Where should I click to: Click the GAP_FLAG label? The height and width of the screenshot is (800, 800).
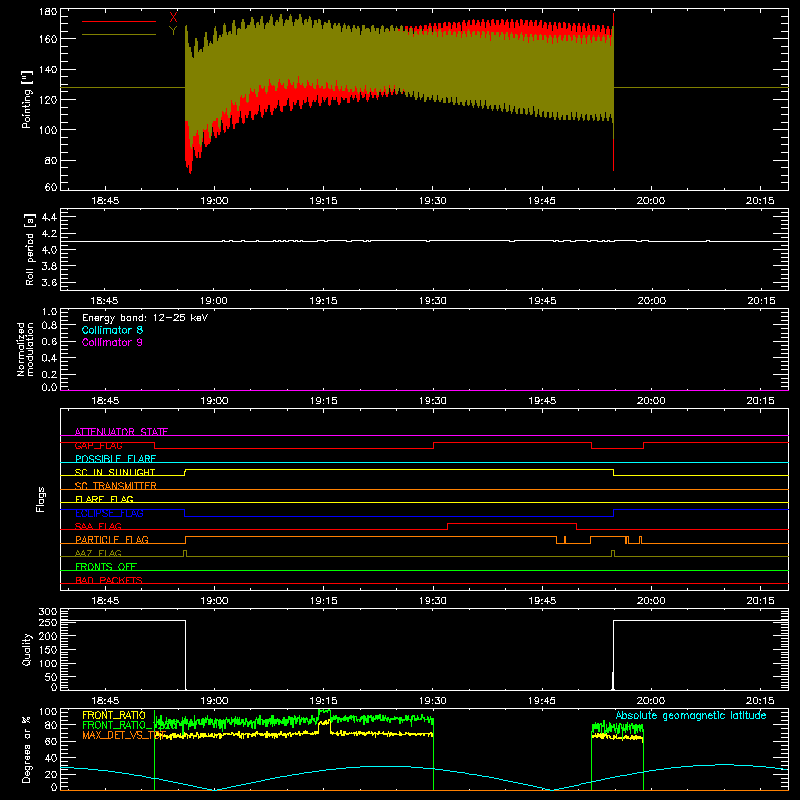point(98,445)
